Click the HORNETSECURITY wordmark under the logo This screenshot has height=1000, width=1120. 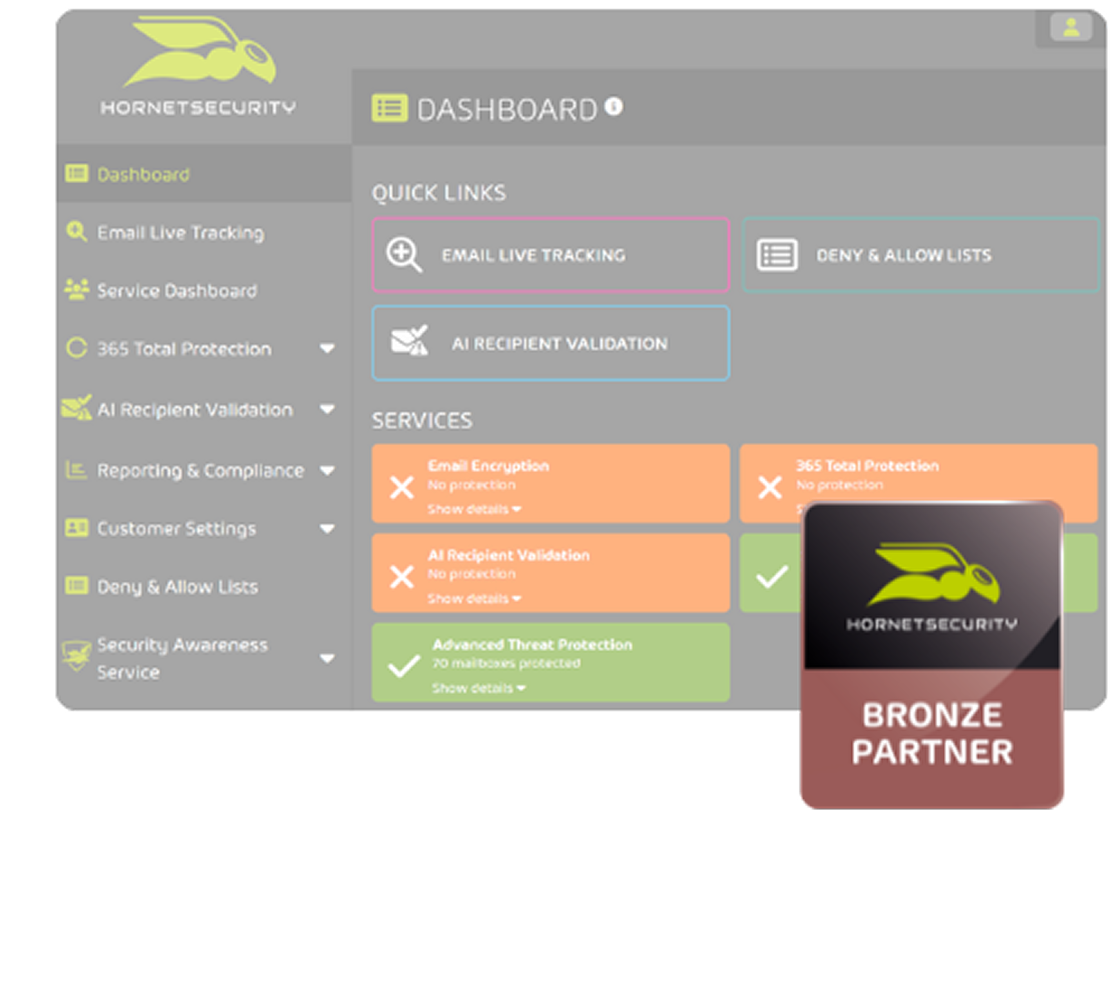point(198,108)
